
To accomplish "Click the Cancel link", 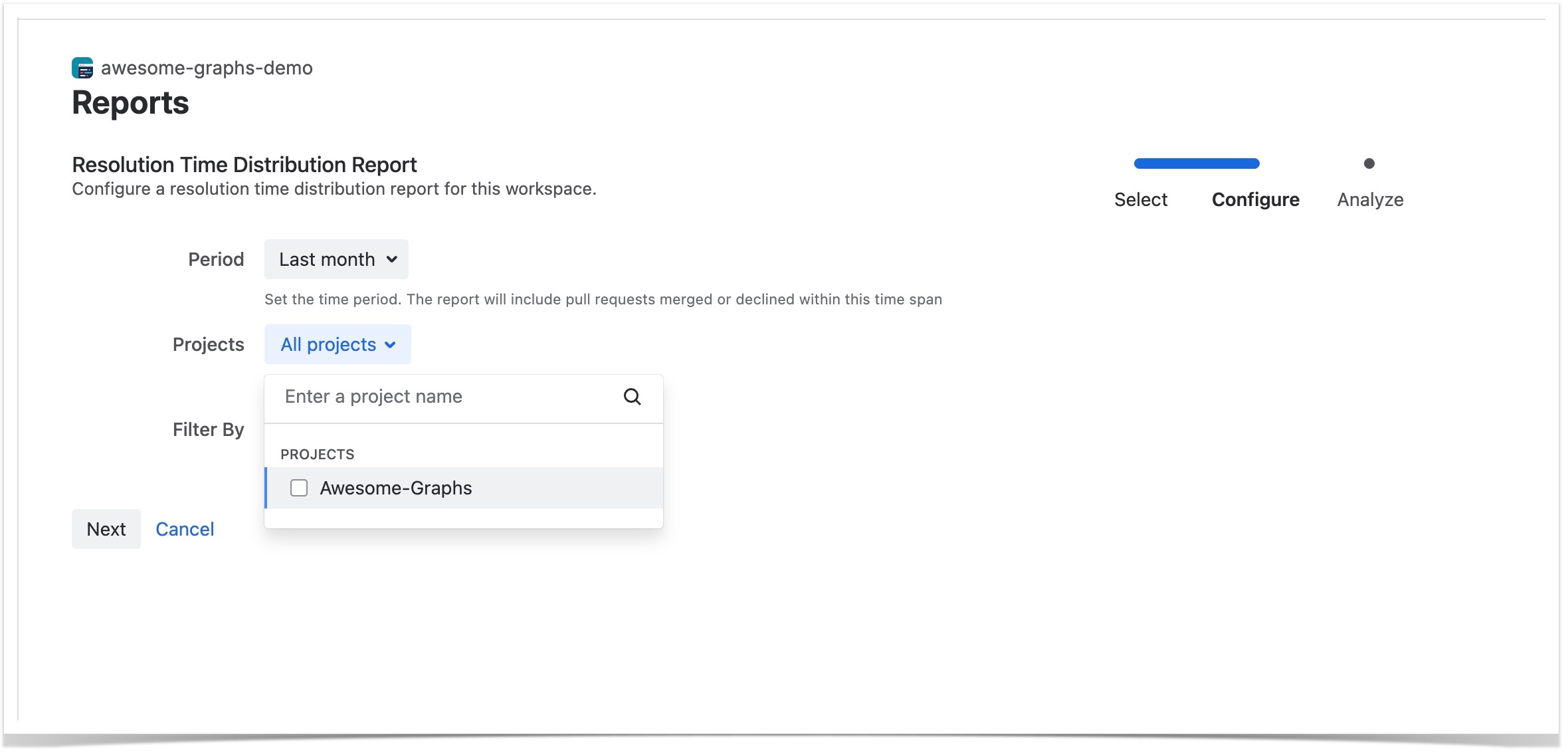I will pos(185,529).
